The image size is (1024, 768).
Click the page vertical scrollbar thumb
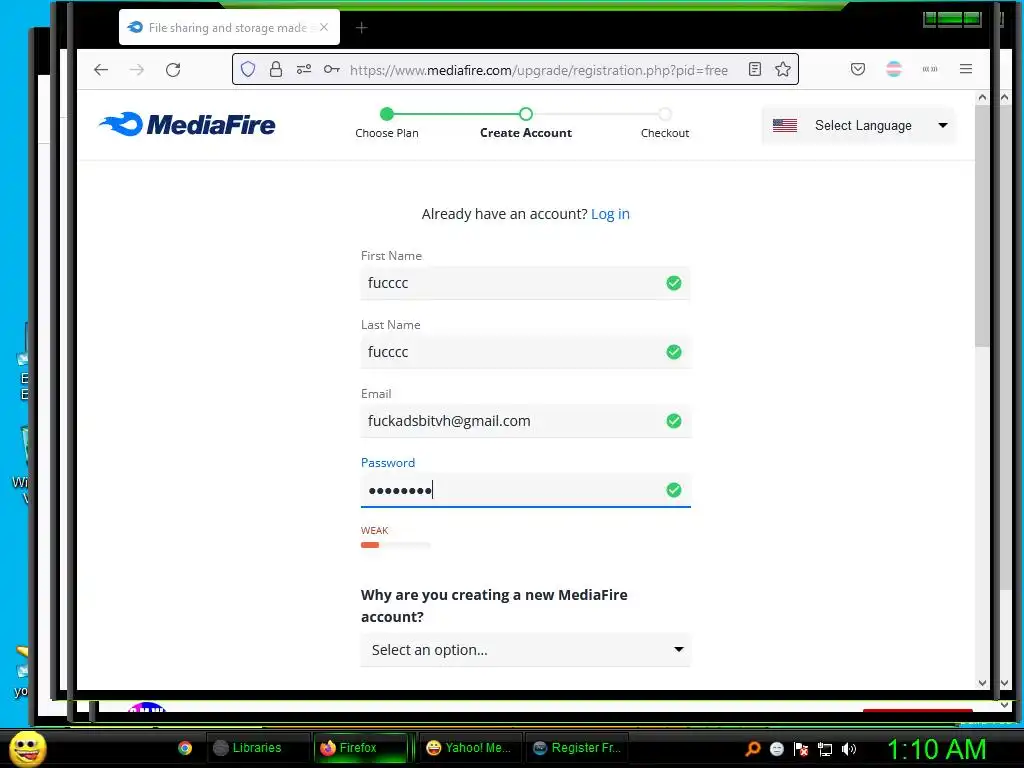(x=982, y=227)
